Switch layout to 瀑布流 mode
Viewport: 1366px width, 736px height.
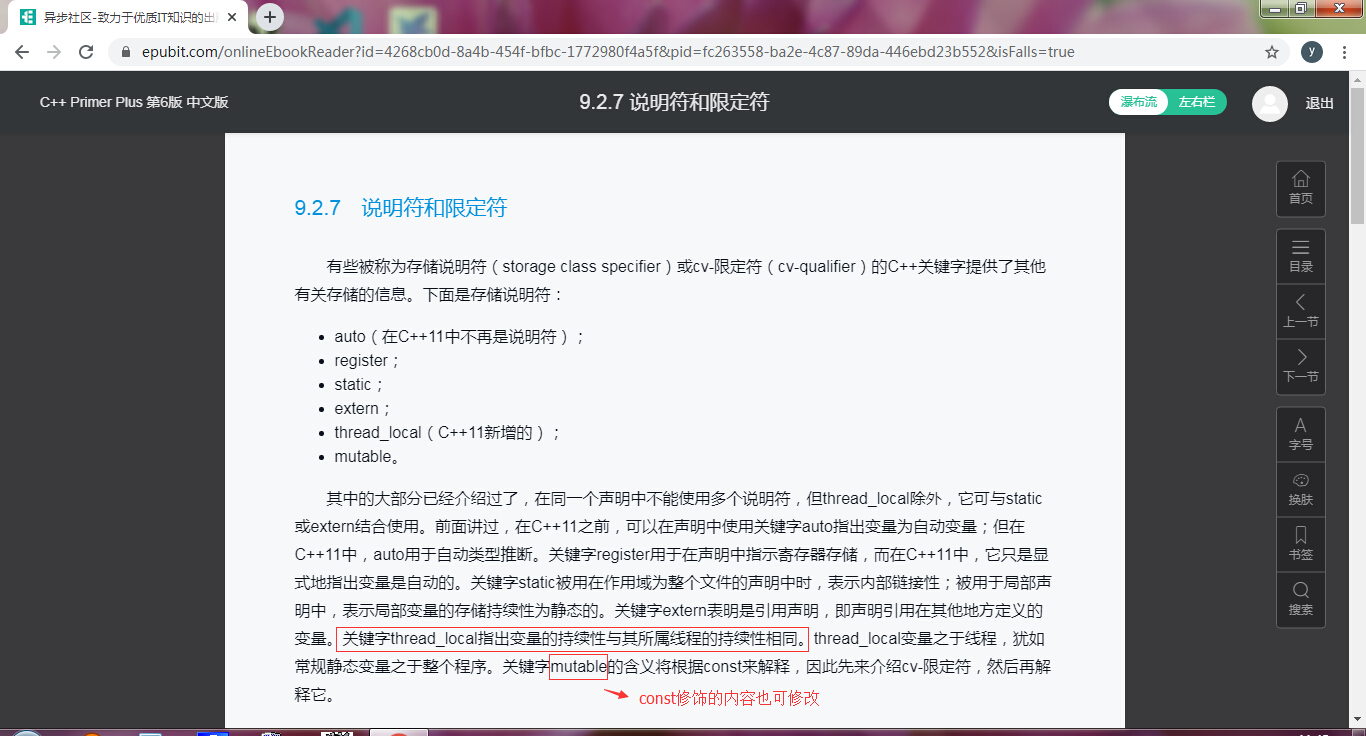[1137, 102]
